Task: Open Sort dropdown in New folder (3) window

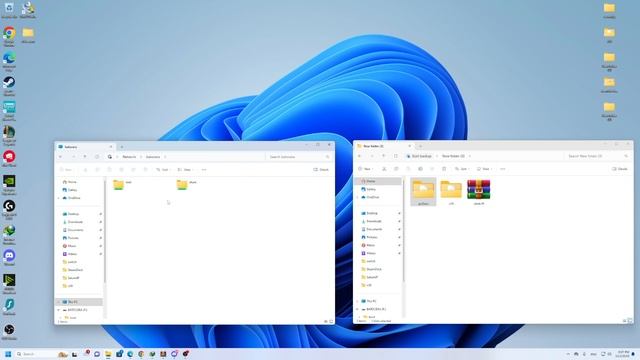Action: 462,169
